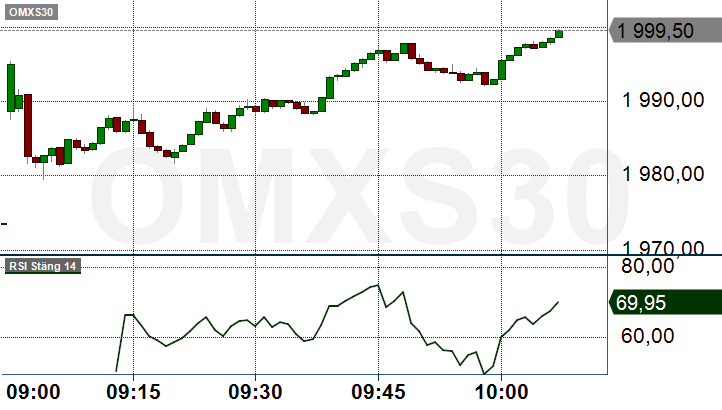Click the 60,00 RSI axis label
The image size is (722, 410).
coord(647,336)
